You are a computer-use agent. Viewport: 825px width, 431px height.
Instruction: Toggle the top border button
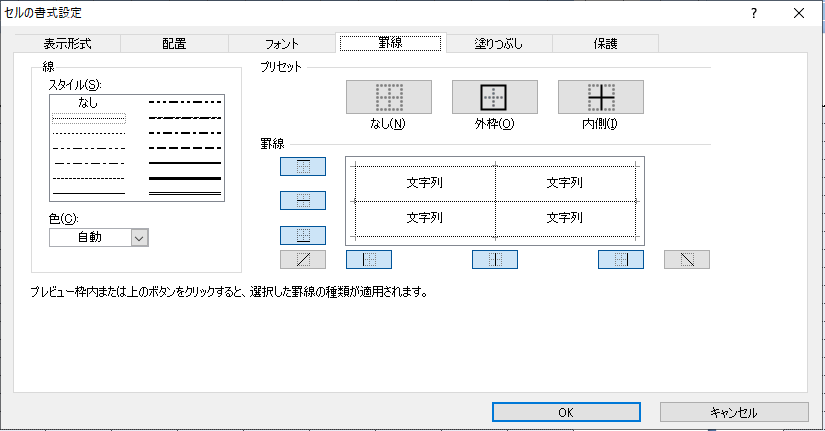pos(303,166)
